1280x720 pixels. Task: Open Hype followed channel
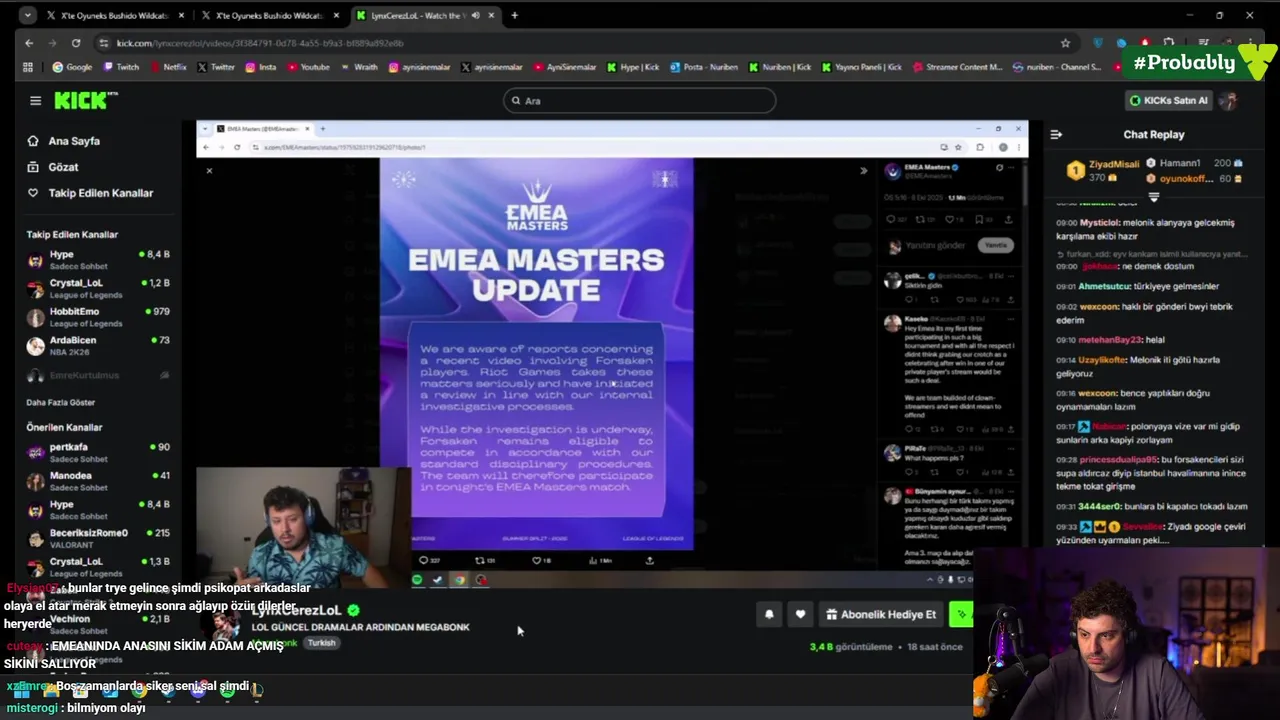click(x=98, y=260)
